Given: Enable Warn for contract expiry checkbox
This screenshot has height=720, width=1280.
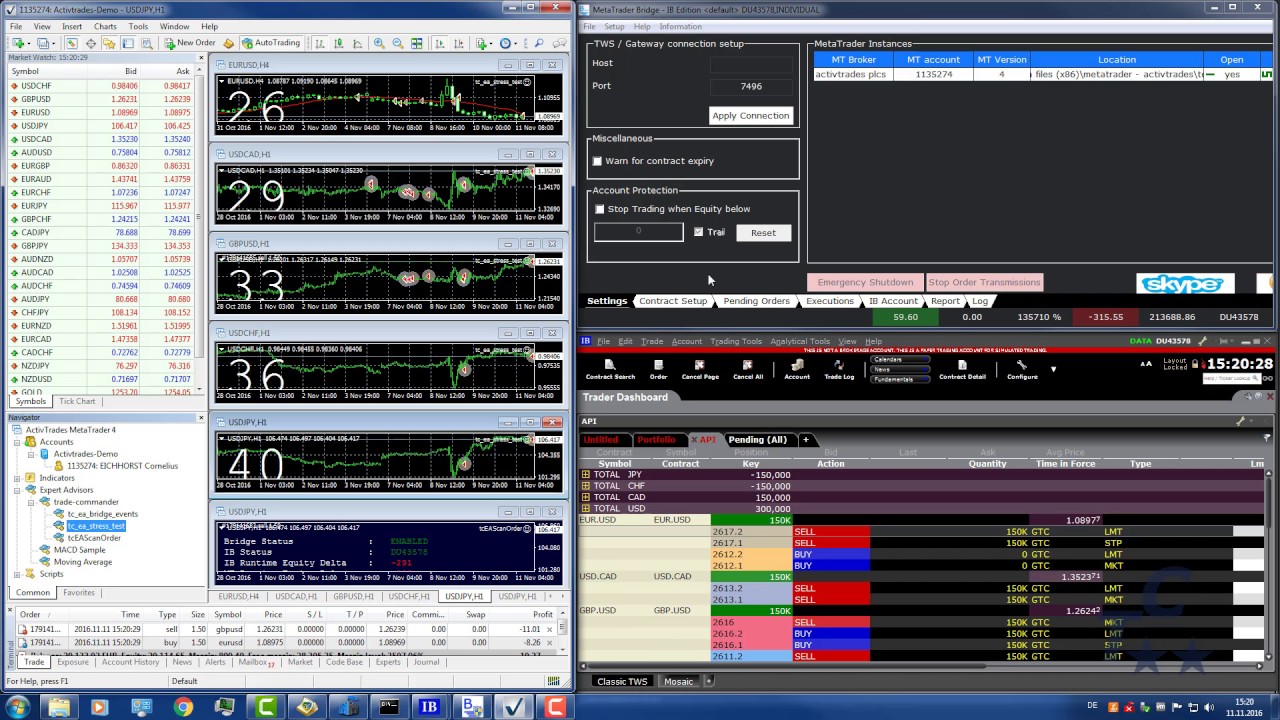Looking at the screenshot, I should pyautogui.click(x=598, y=161).
